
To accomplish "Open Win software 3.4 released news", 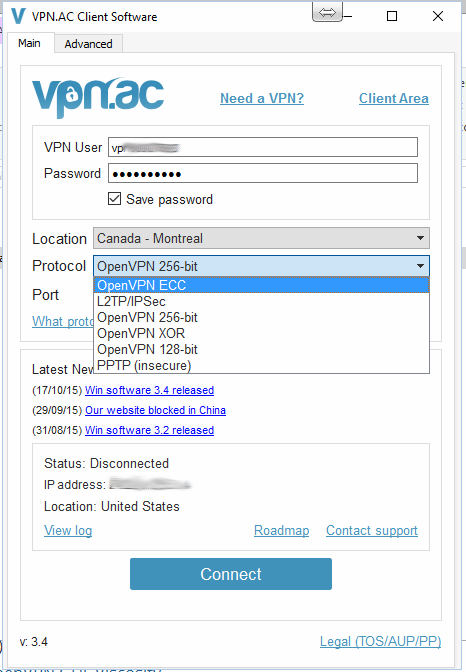I will click(149, 390).
